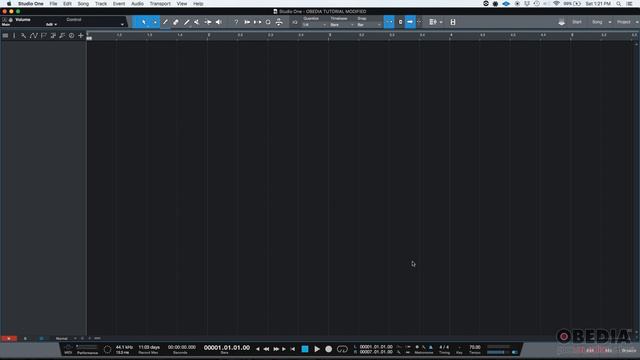Click the record button in transport

click(x=329, y=349)
